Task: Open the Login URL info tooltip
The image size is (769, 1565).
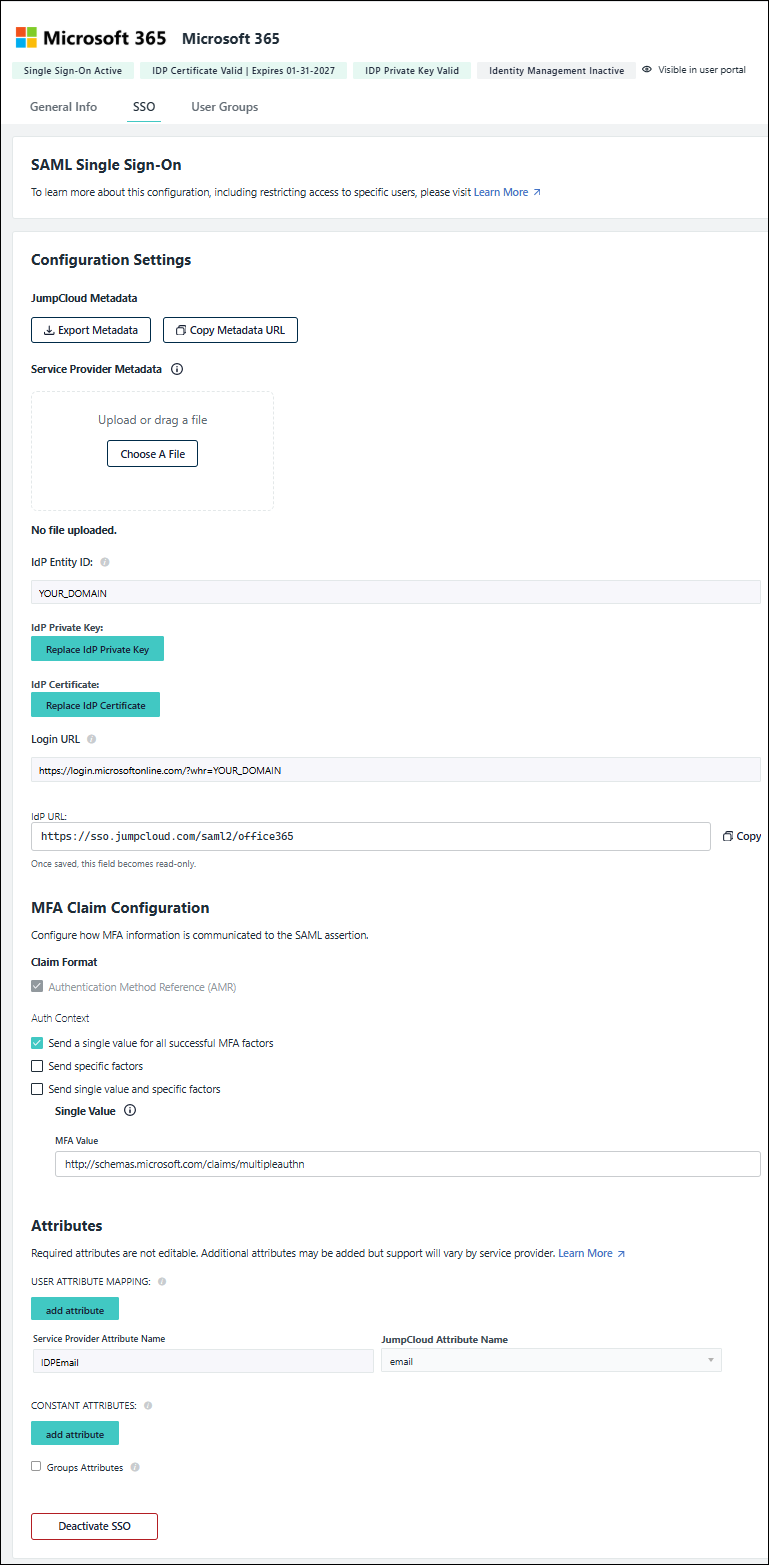Action: (89, 738)
